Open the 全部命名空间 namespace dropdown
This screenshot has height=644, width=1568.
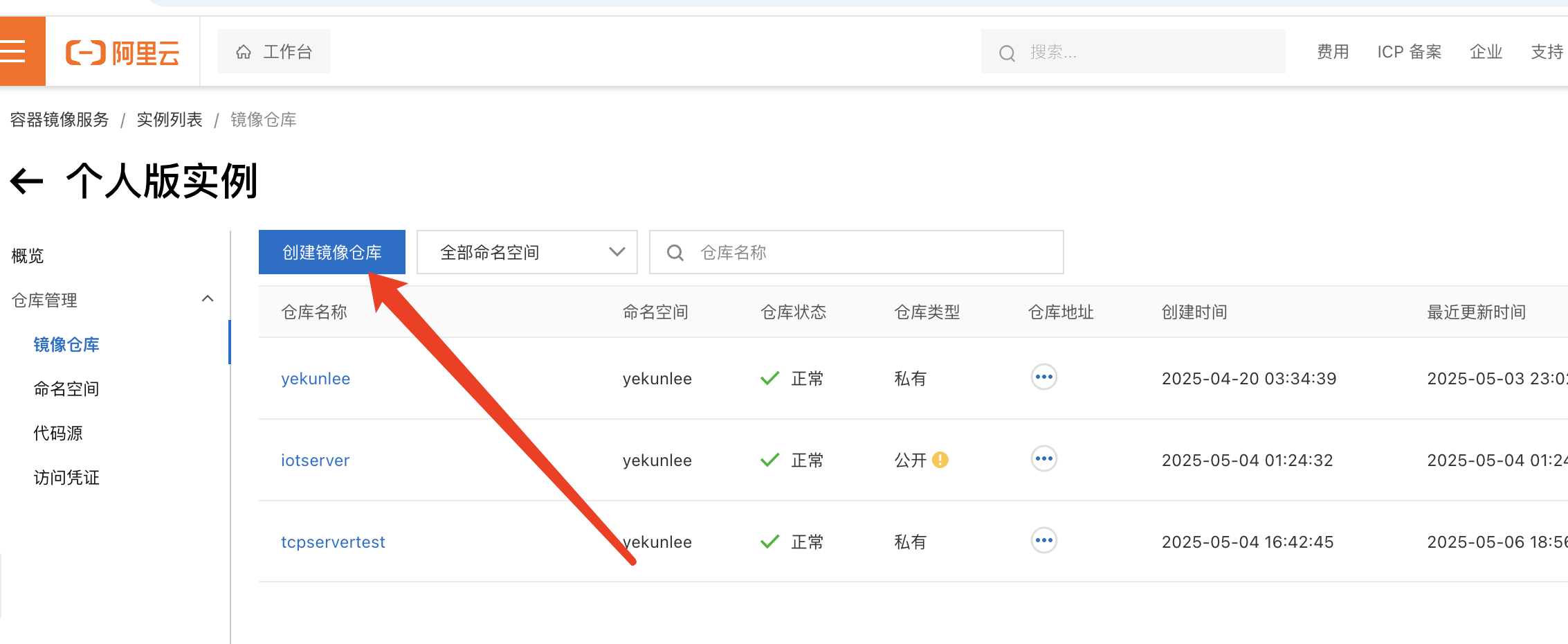(x=527, y=252)
